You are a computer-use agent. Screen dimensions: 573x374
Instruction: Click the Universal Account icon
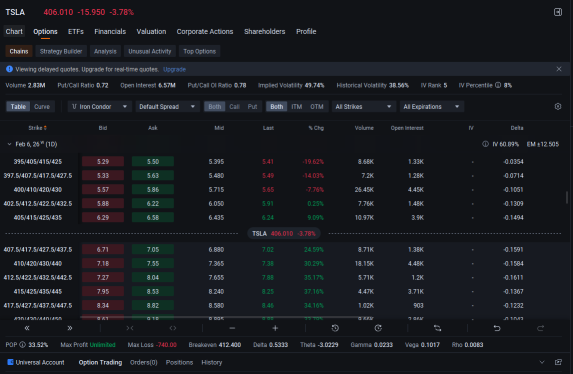click(x=10, y=362)
